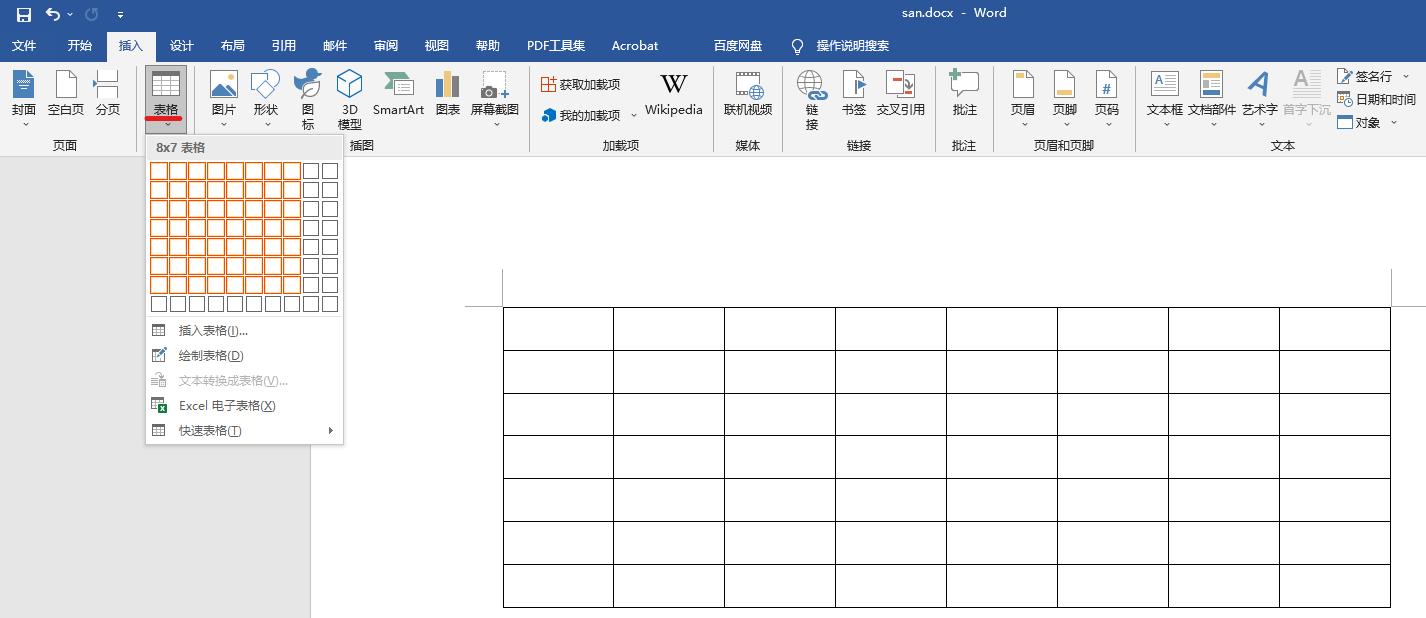Open the Page Number (页码) menu
1426x618 pixels.
[x=1106, y=98]
